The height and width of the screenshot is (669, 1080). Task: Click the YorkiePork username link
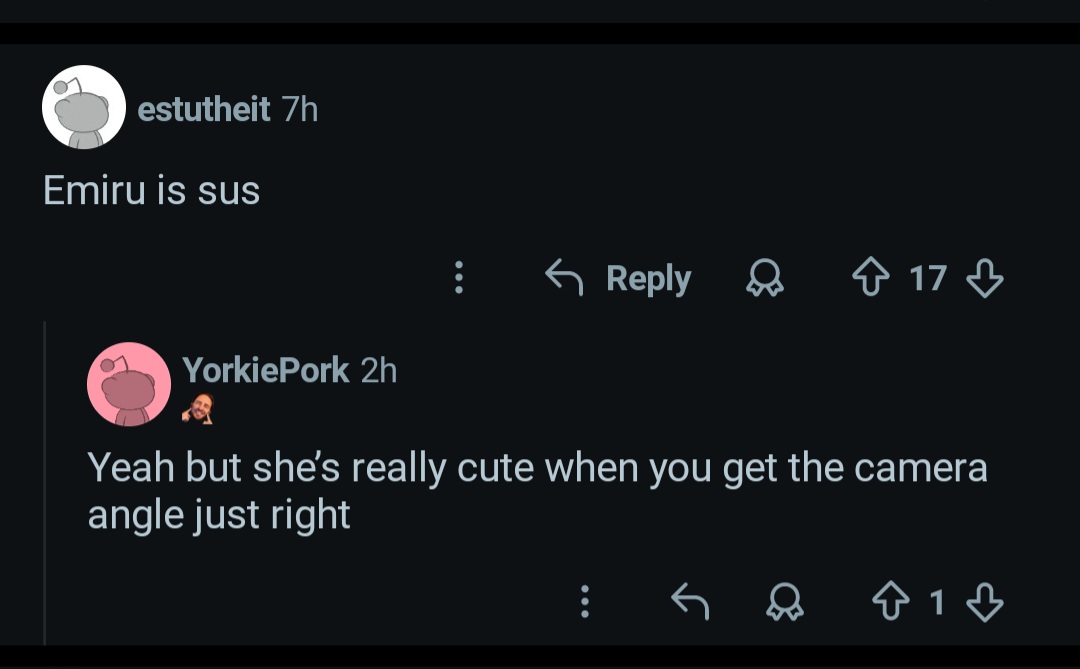coord(265,370)
